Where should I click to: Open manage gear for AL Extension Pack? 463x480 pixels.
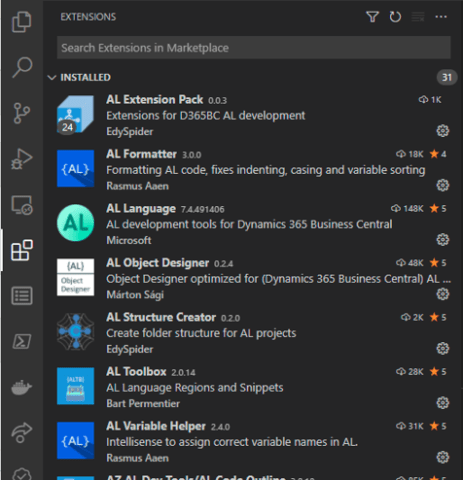(443, 131)
